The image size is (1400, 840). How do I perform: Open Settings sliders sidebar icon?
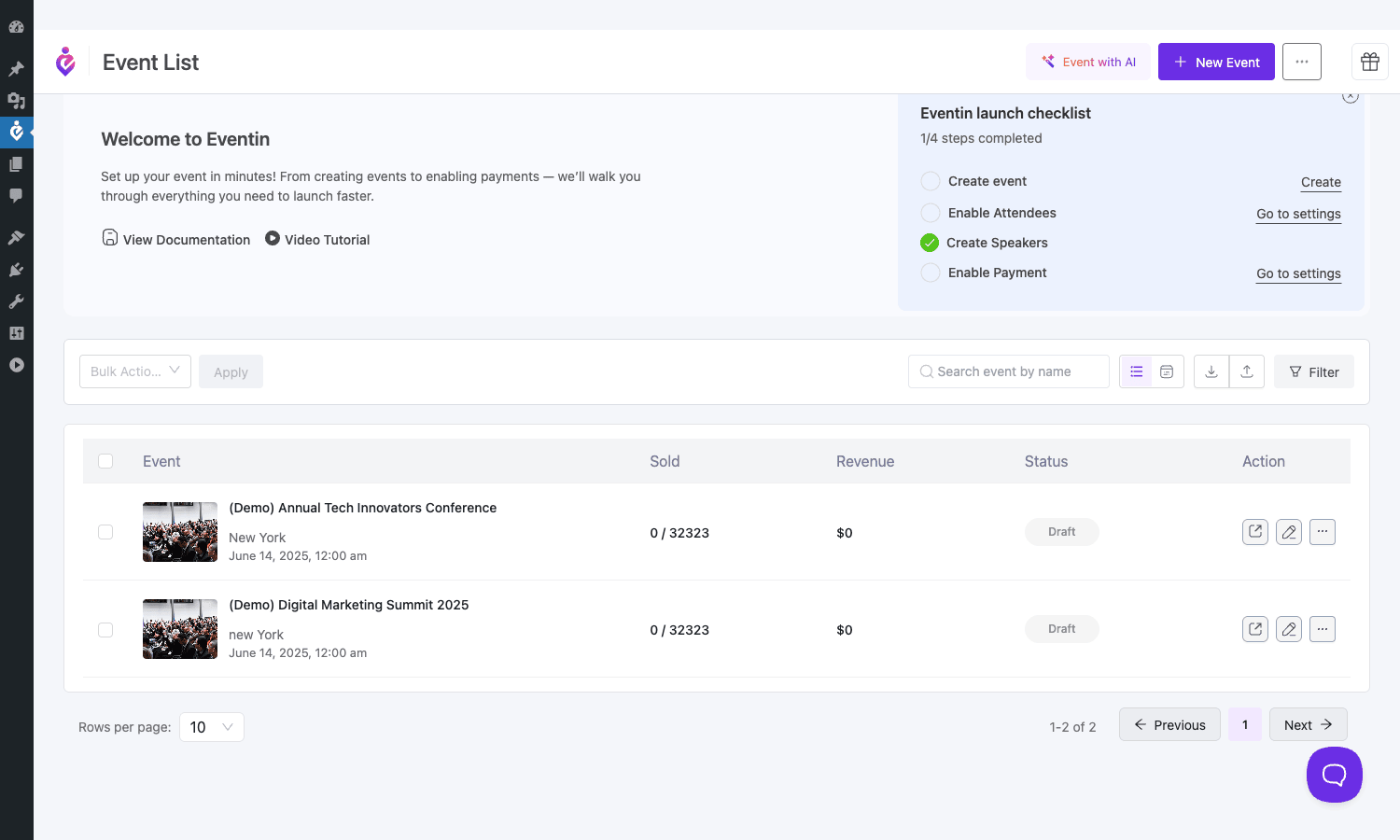[16, 333]
